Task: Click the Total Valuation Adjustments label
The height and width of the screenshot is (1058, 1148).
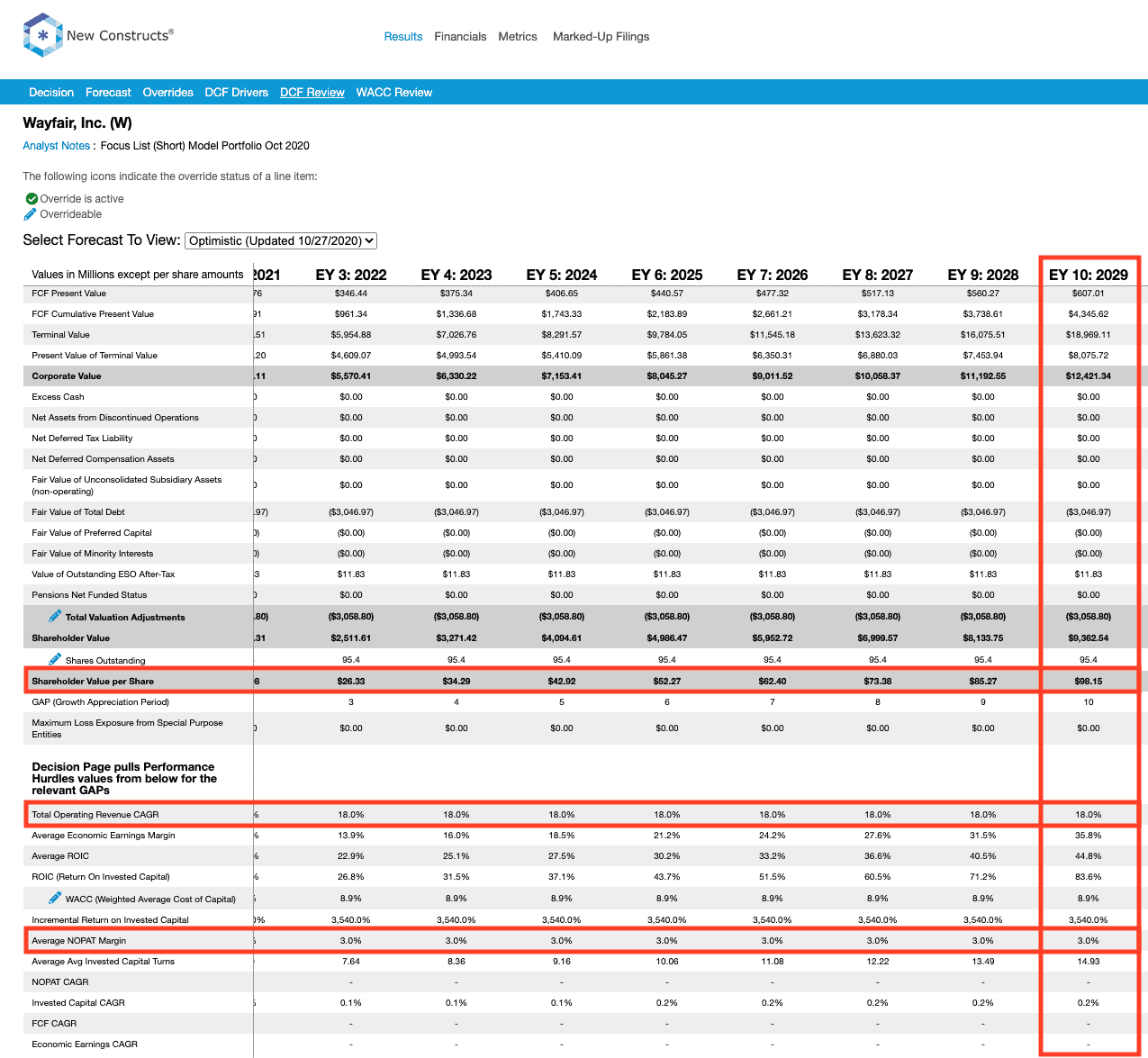Action: point(125,618)
